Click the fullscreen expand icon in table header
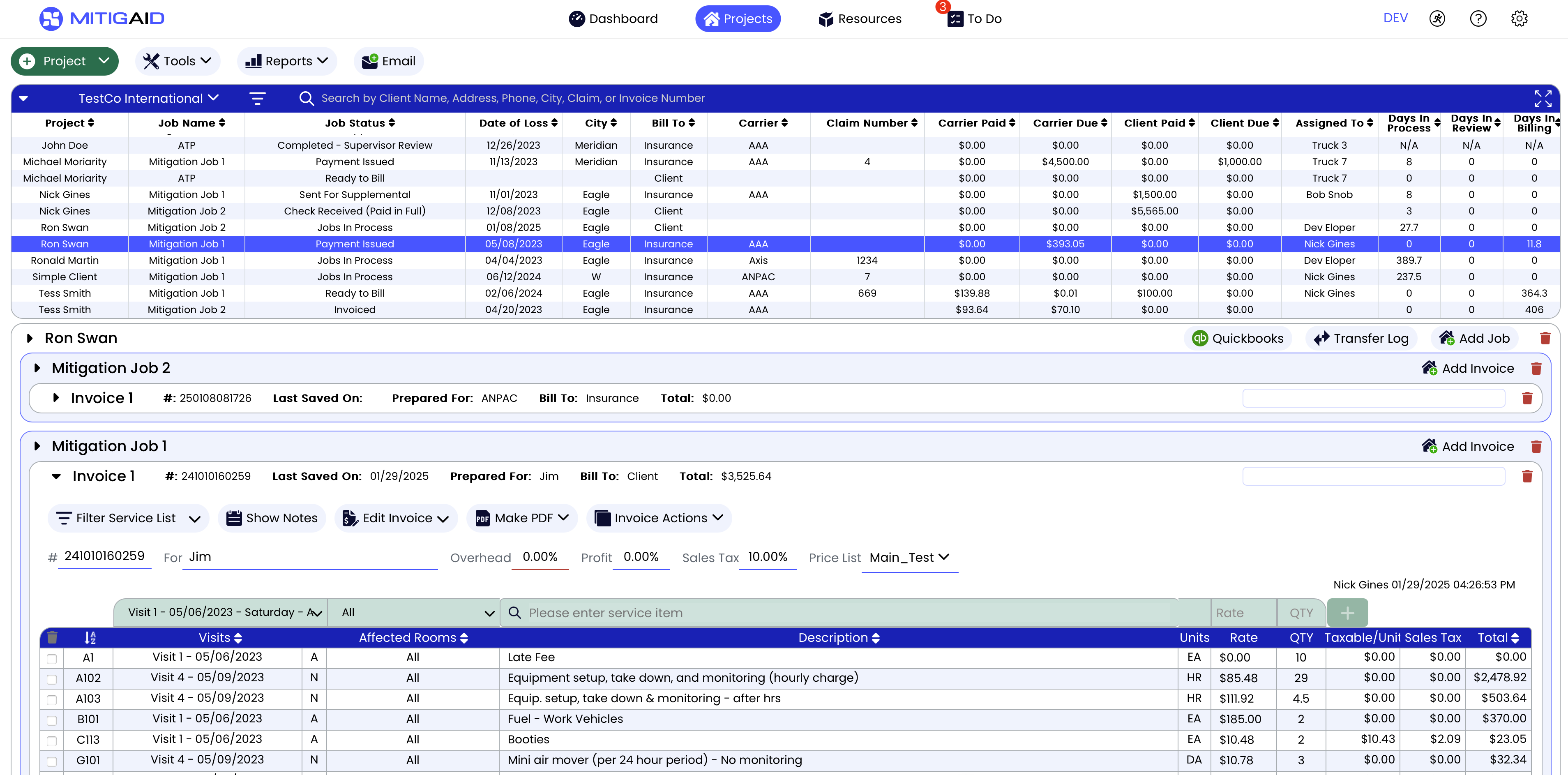The height and width of the screenshot is (775, 1568). click(x=1543, y=98)
